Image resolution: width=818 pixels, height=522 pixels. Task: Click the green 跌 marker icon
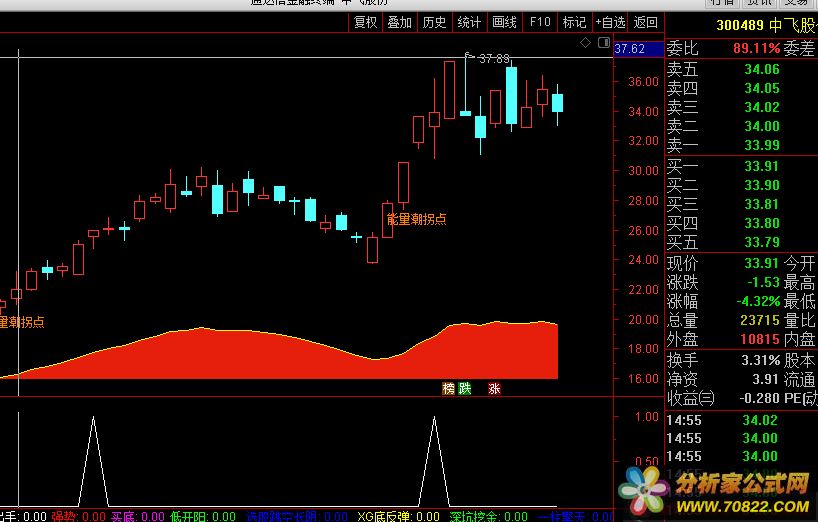464,388
